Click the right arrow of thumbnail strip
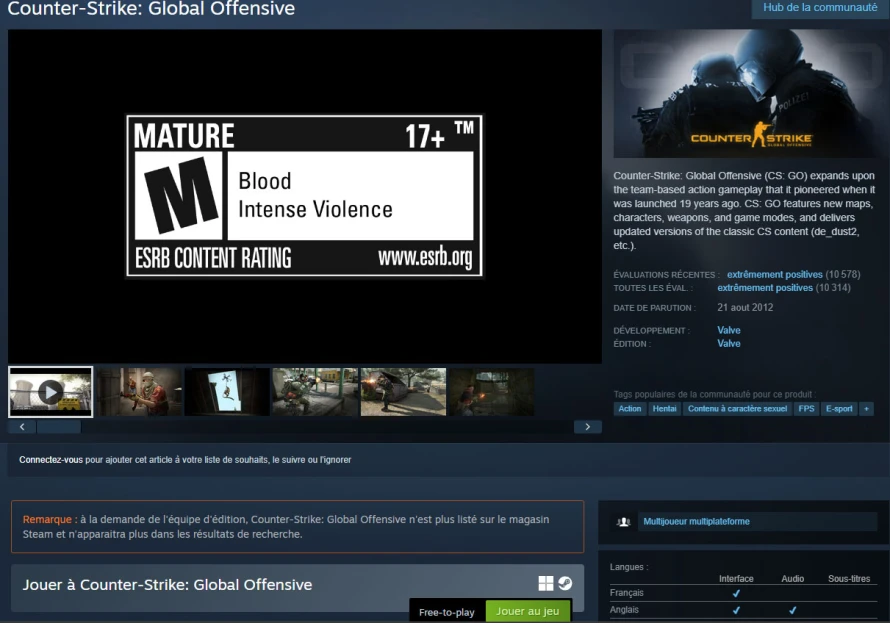Screen dimensions: 890x623 pyautogui.click(x=587, y=427)
